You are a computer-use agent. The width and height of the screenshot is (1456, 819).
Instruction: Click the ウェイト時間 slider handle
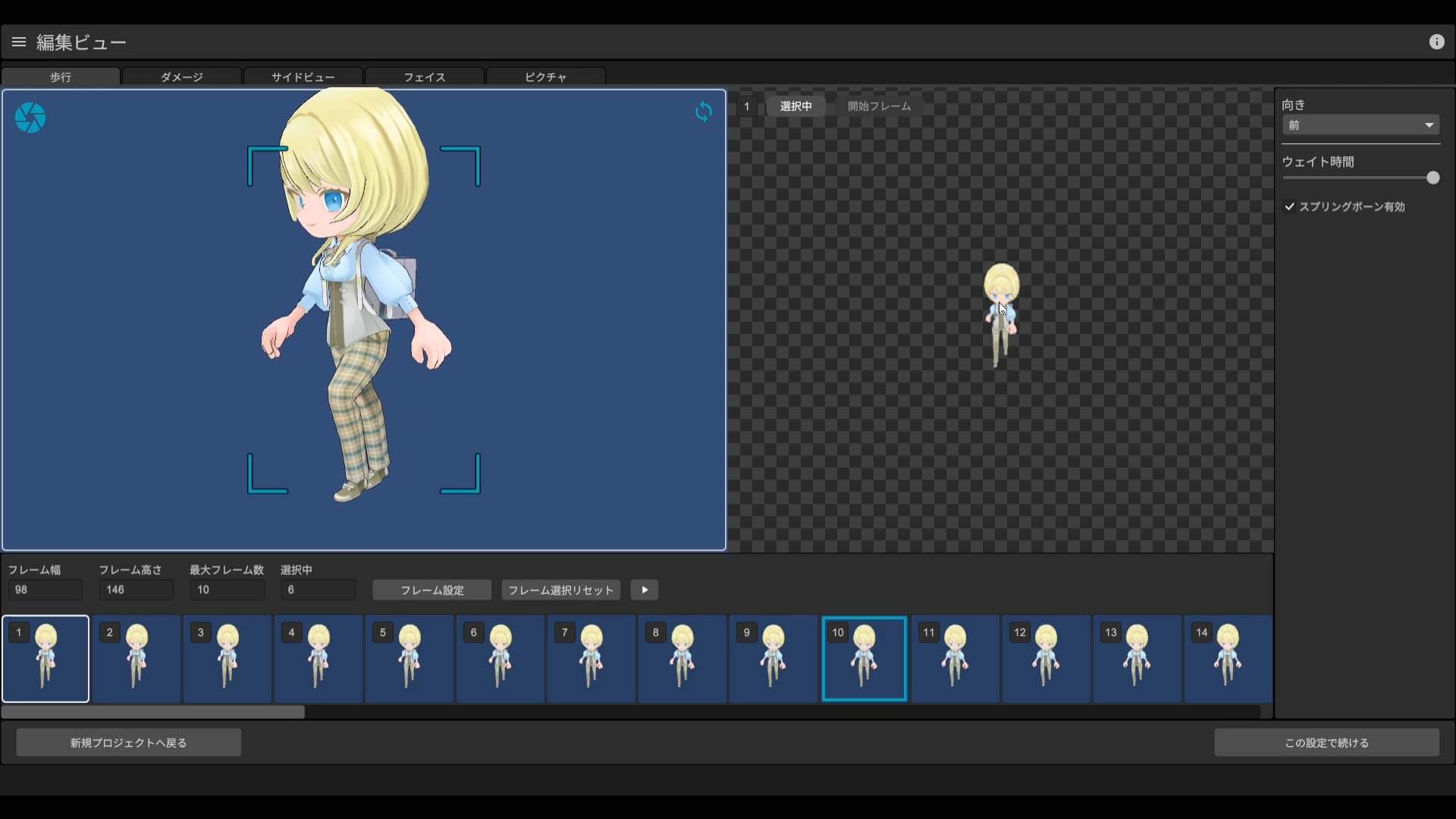tap(1433, 177)
